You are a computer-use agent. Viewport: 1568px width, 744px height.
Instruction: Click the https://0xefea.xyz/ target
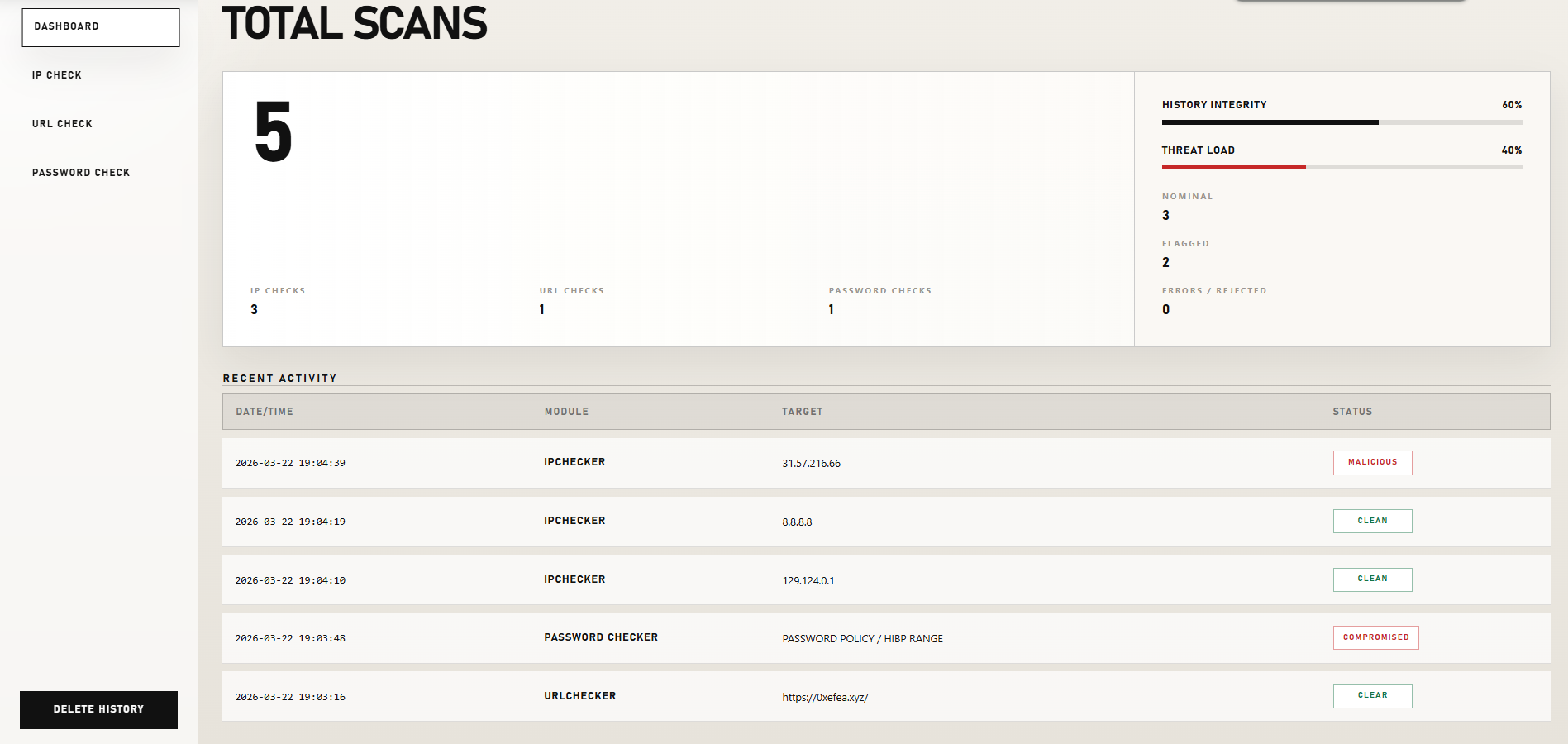825,698
